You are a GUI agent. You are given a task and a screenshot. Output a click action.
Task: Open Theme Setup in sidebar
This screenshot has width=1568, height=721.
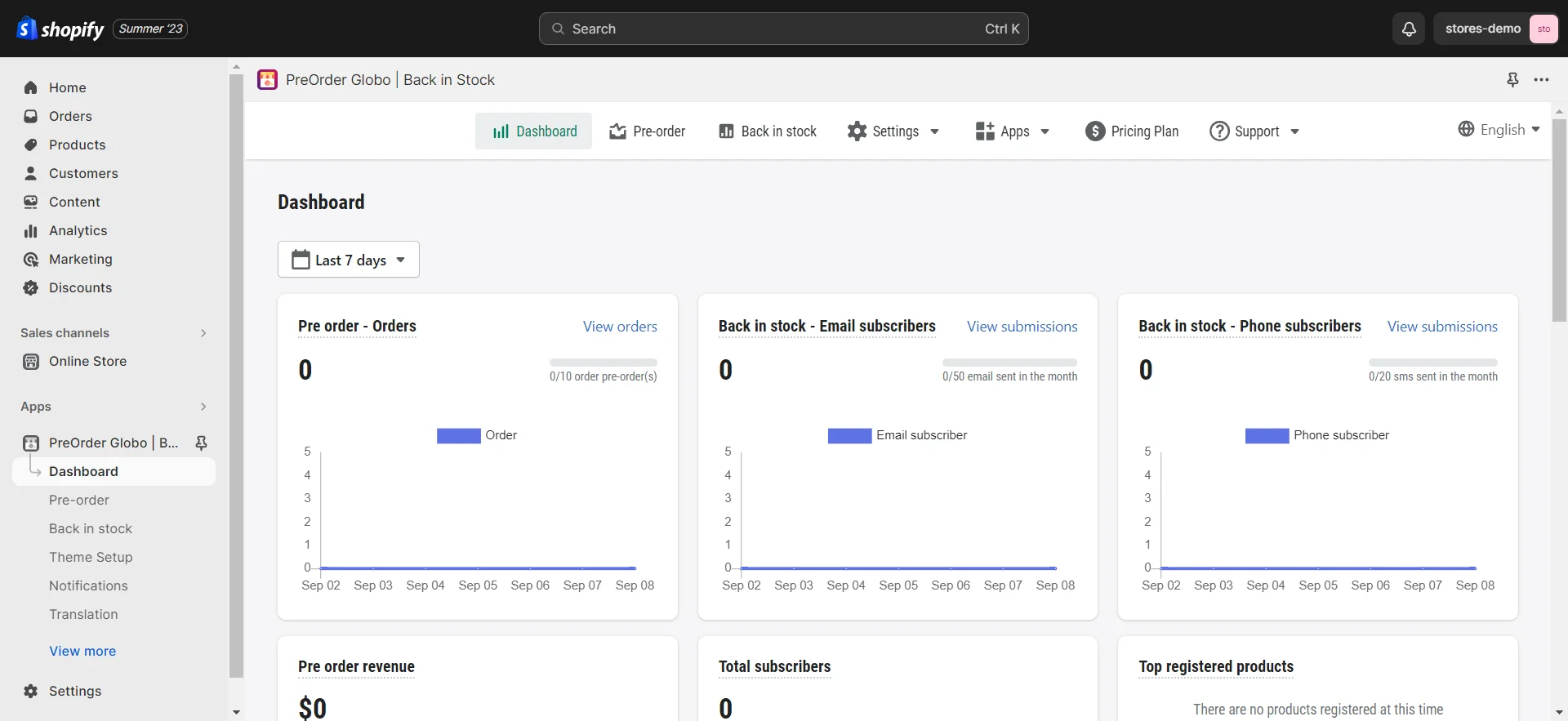tap(91, 557)
